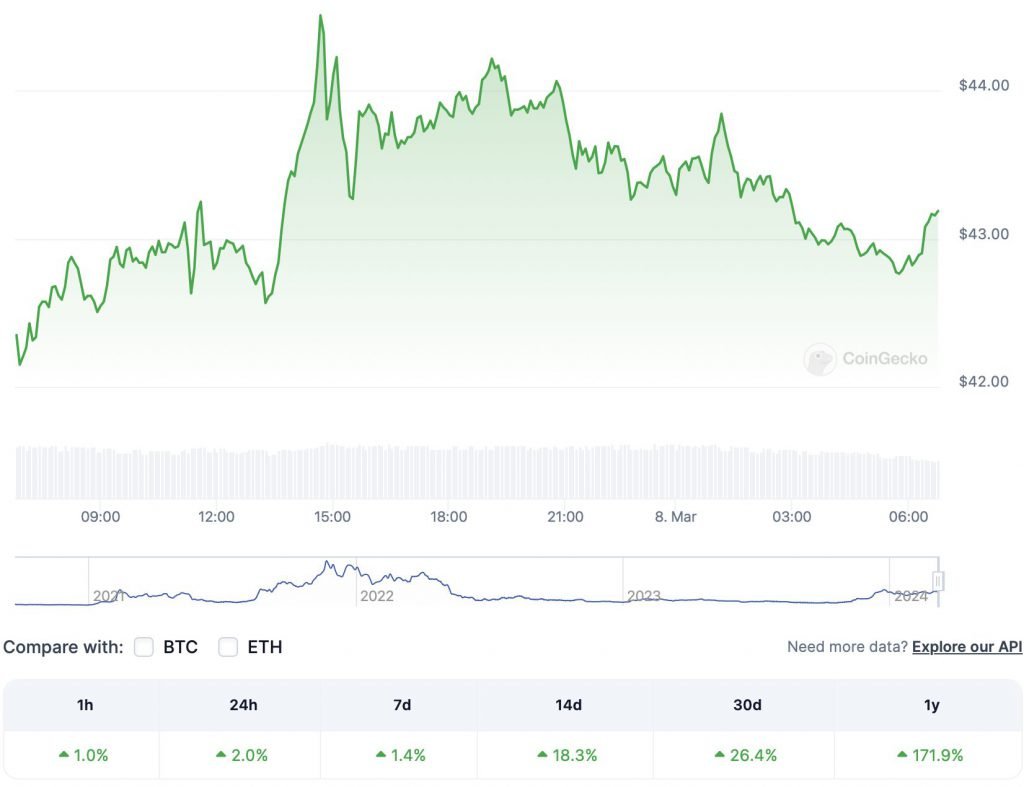Click the $44.00 price axis label
Screen dimensions: 1024x787
(x=984, y=86)
